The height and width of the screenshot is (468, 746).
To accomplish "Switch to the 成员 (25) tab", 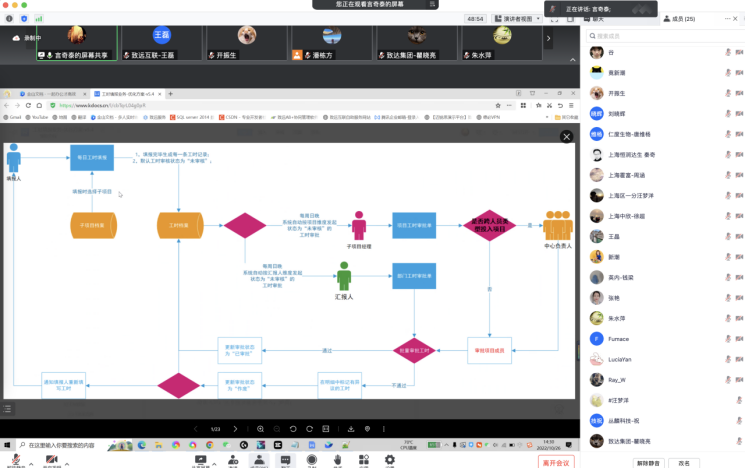I will pyautogui.click(x=679, y=19).
